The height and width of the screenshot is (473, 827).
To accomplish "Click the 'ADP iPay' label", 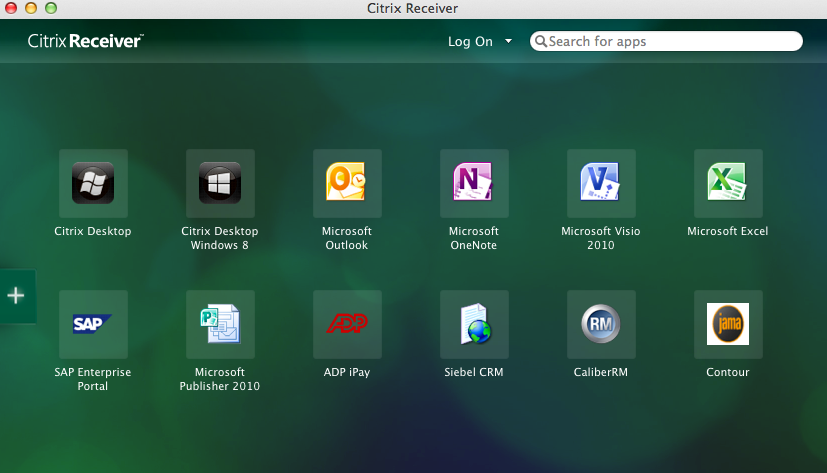I will (x=347, y=372).
